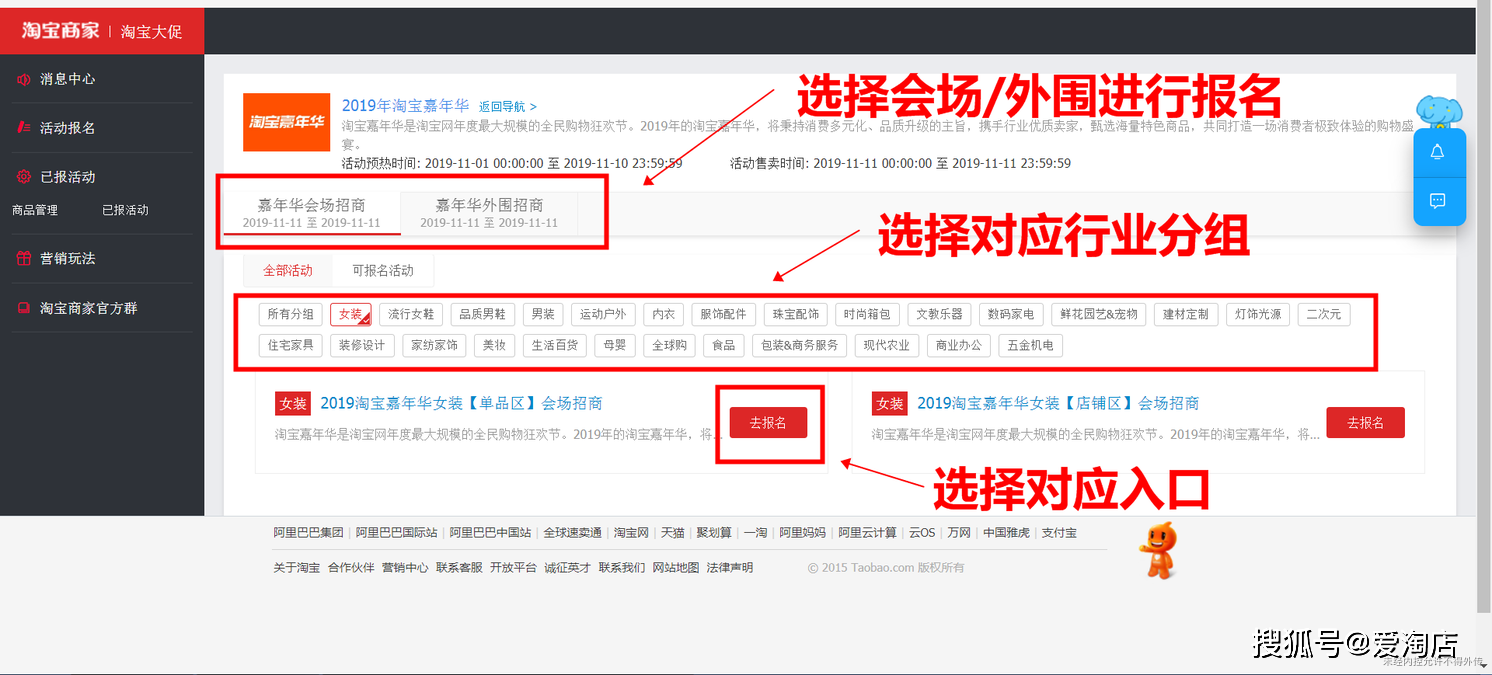The height and width of the screenshot is (675, 1492).
Task: Select 流行女鞋 category filter
Action: click(x=411, y=314)
